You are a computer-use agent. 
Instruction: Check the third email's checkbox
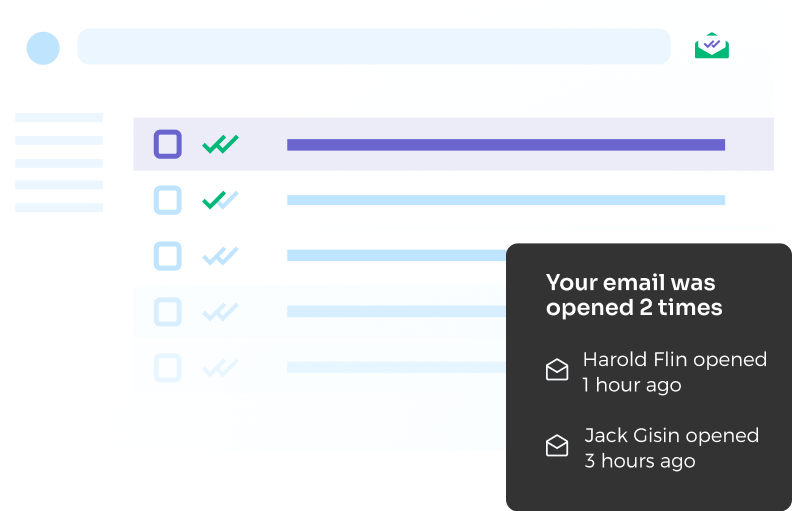point(168,256)
